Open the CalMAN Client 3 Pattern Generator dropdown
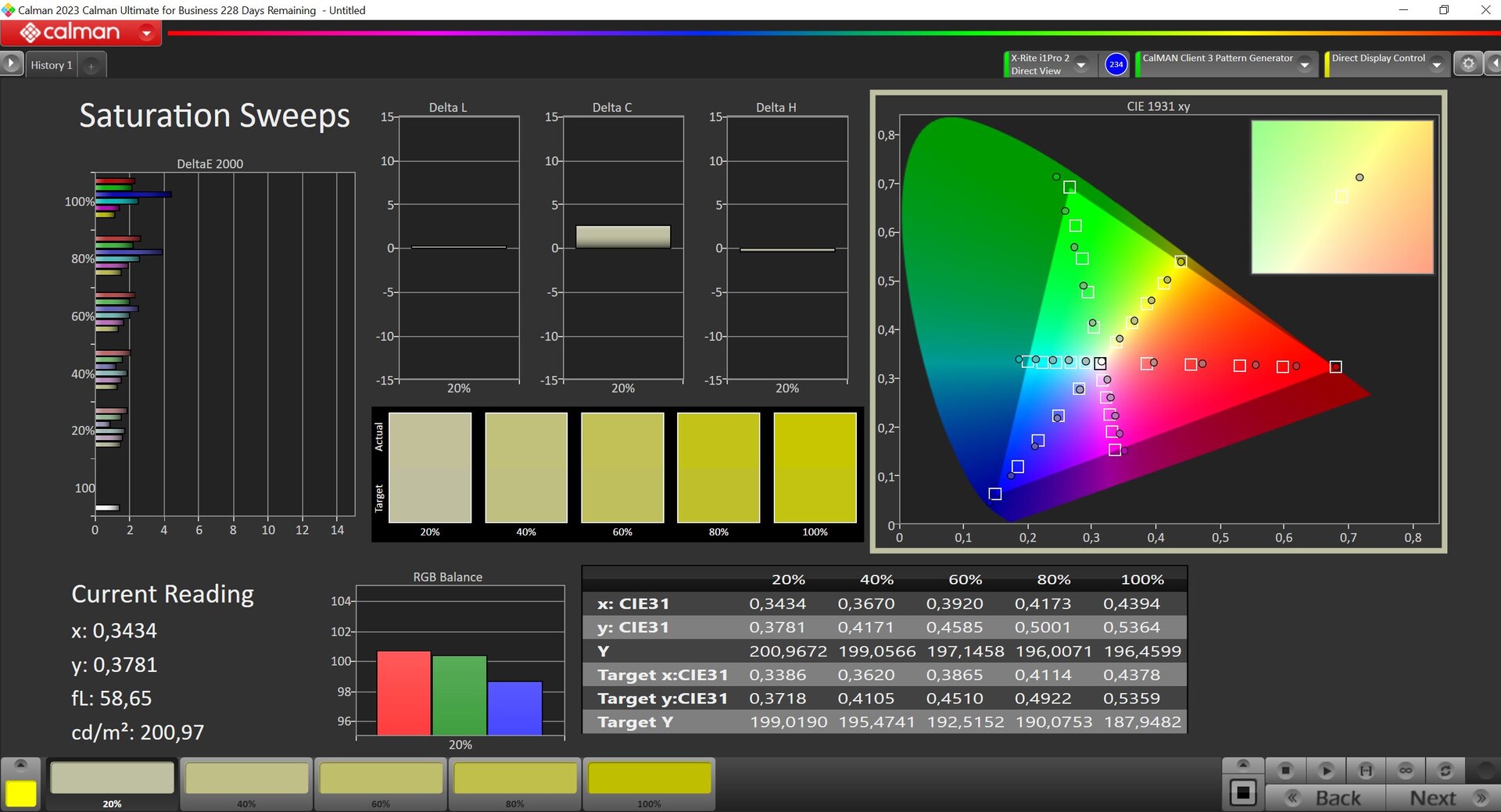This screenshot has height=812, width=1501. (1304, 65)
